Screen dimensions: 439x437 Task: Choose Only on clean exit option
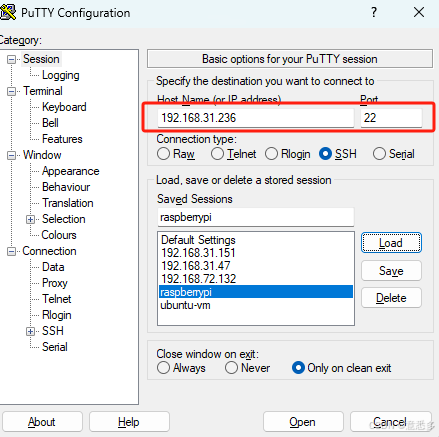point(298,368)
